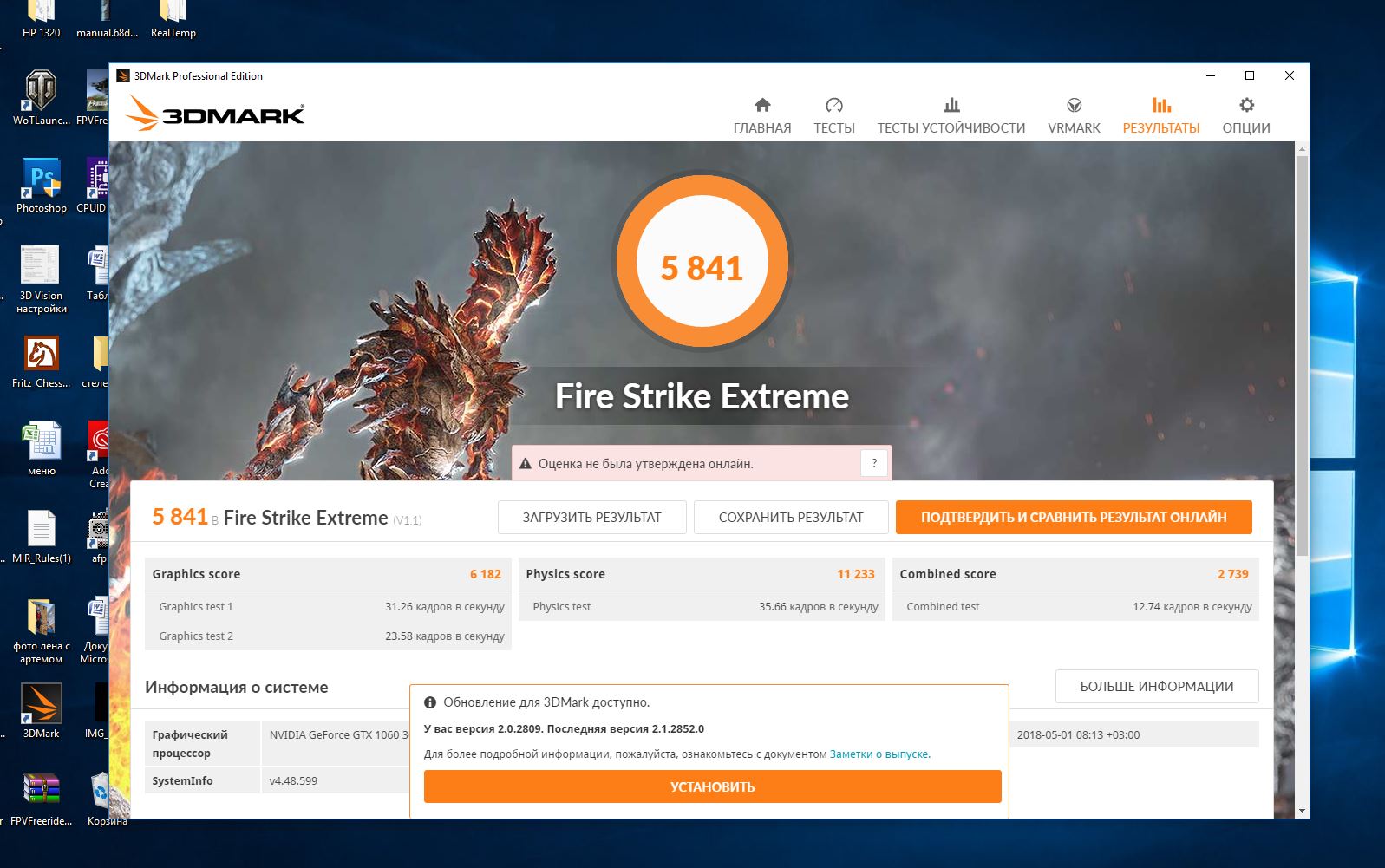1385x868 pixels.
Task: Click the NVIDIA GeForce GTX 1060 text
Action: click(x=339, y=734)
